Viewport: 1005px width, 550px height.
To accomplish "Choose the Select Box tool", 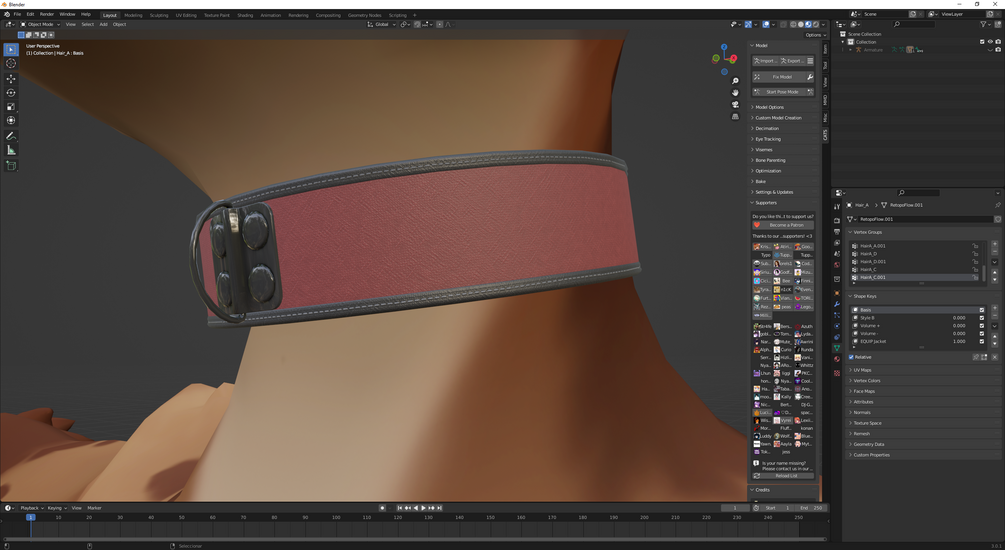I will (11, 49).
